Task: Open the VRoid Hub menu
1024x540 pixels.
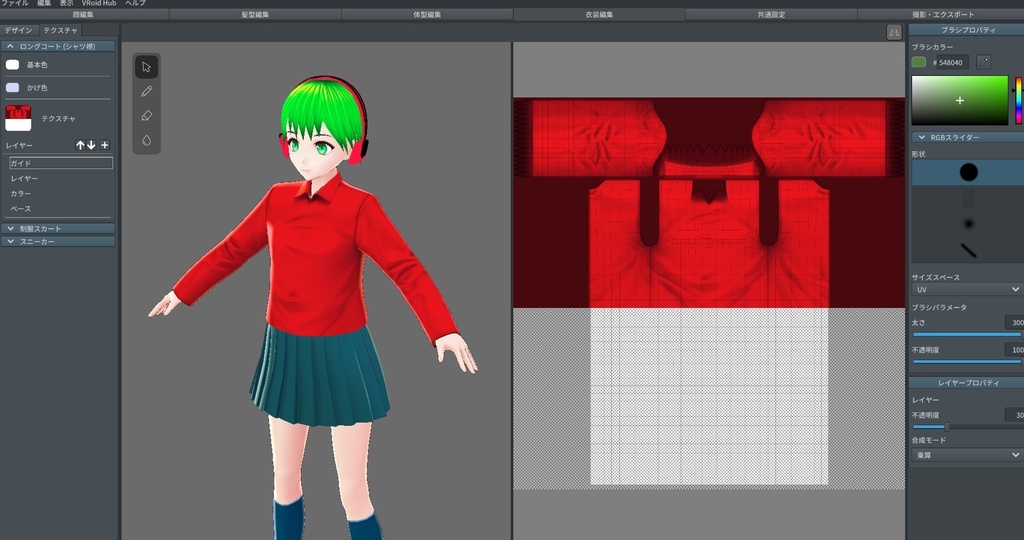Action: [x=99, y=3]
